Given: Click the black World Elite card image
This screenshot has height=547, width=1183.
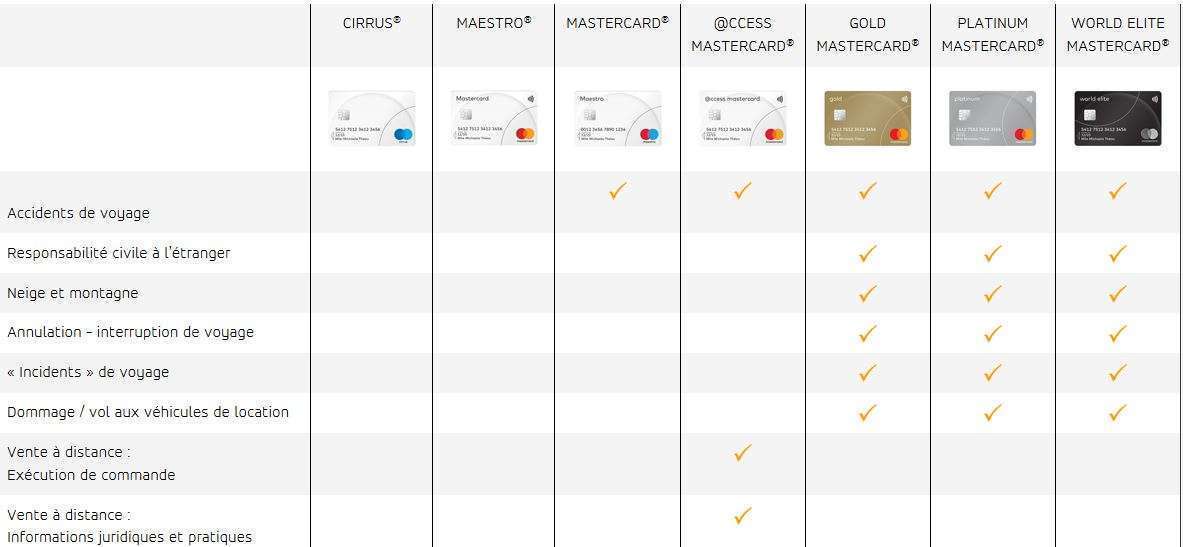Looking at the screenshot, I should [x=1117, y=119].
